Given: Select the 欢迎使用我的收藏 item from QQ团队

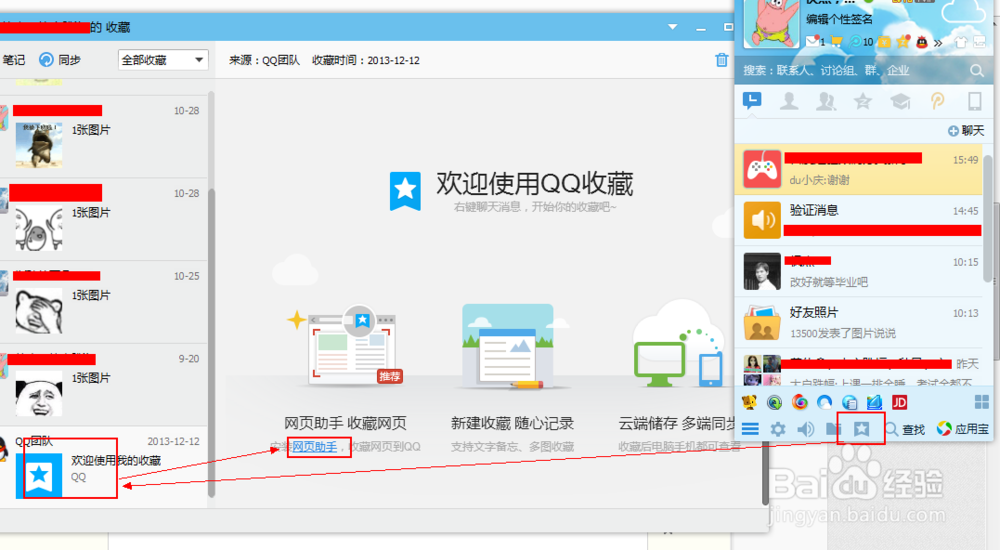Looking at the screenshot, I should (x=103, y=467).
